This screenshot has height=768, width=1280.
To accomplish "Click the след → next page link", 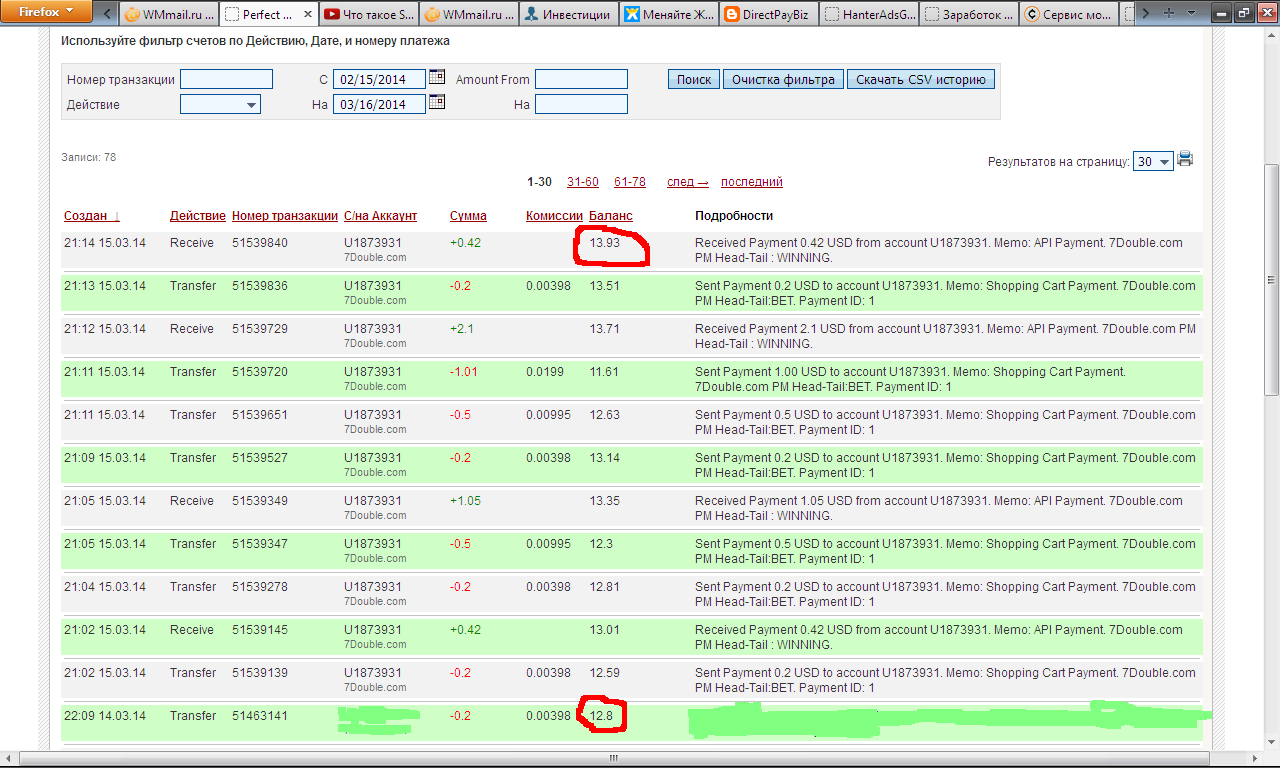I will point(688,182).
